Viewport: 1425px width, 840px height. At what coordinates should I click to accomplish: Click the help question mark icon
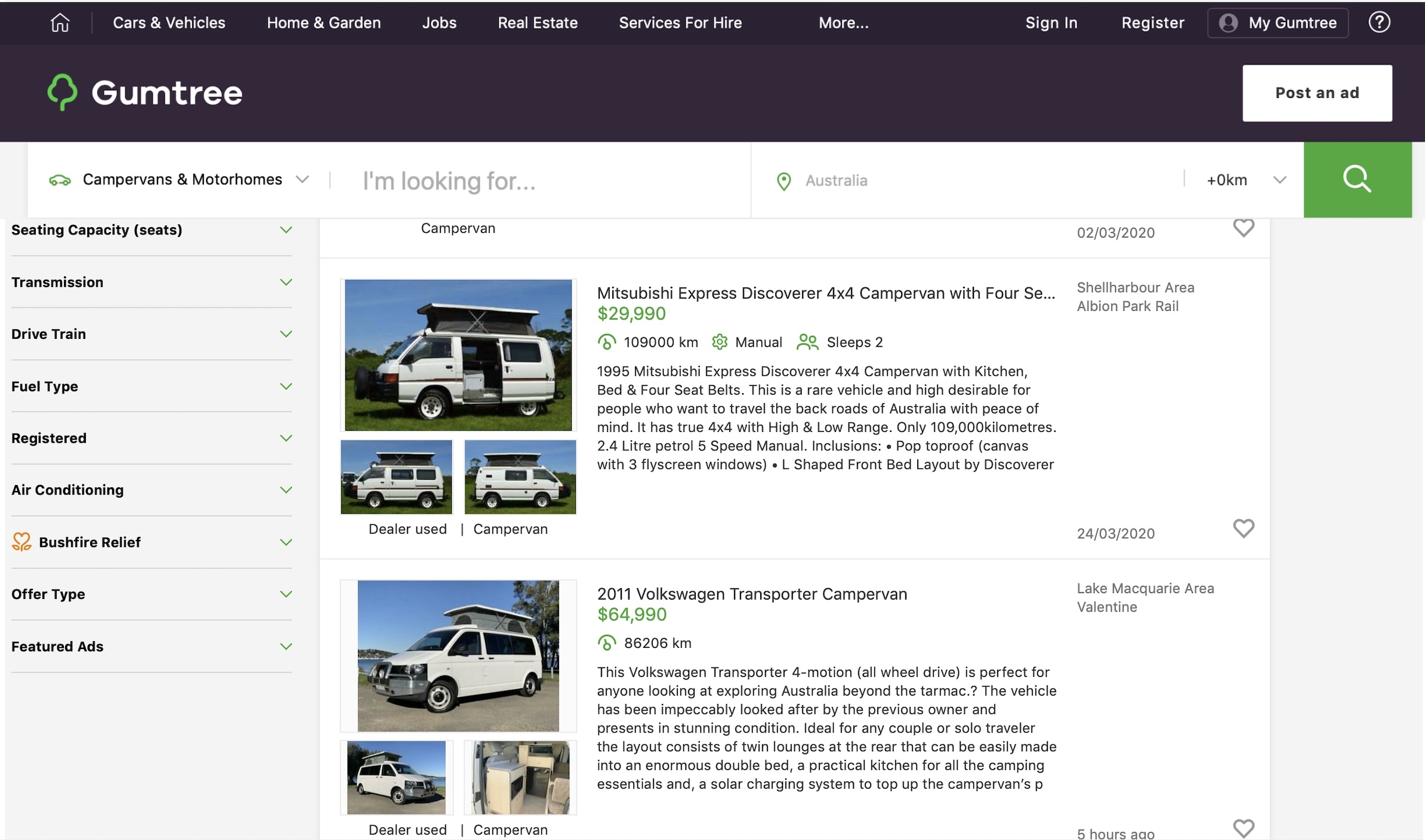click(1378, 23)
